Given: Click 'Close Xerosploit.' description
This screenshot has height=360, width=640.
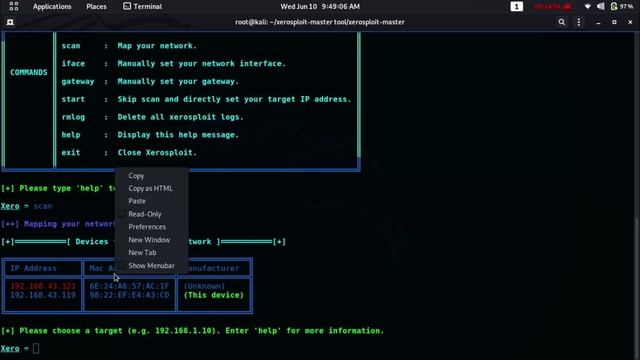Looking at the screenshot, I should 157,153.
